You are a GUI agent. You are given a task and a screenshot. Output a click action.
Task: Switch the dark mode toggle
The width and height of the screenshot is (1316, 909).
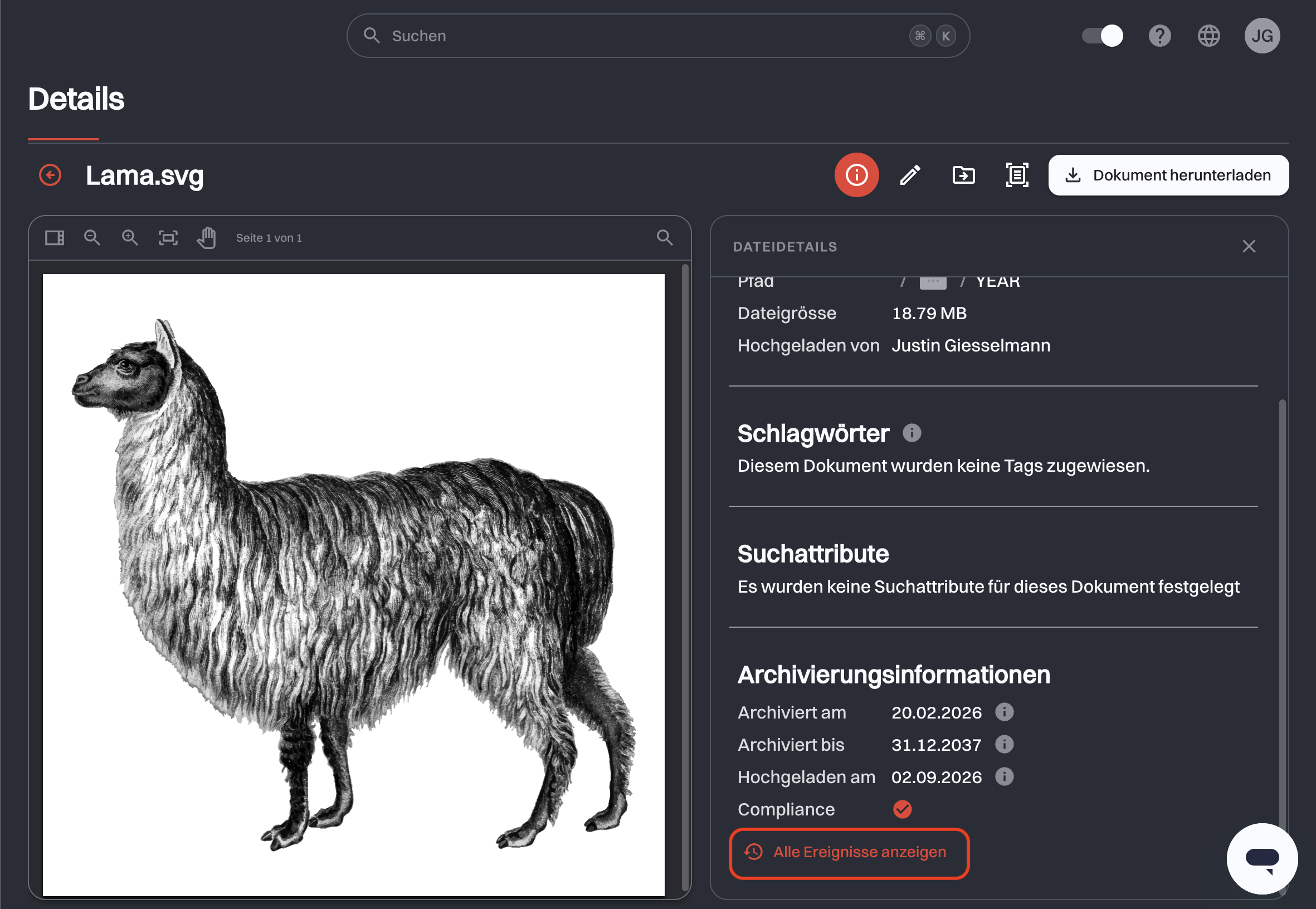click(1103, 36)
